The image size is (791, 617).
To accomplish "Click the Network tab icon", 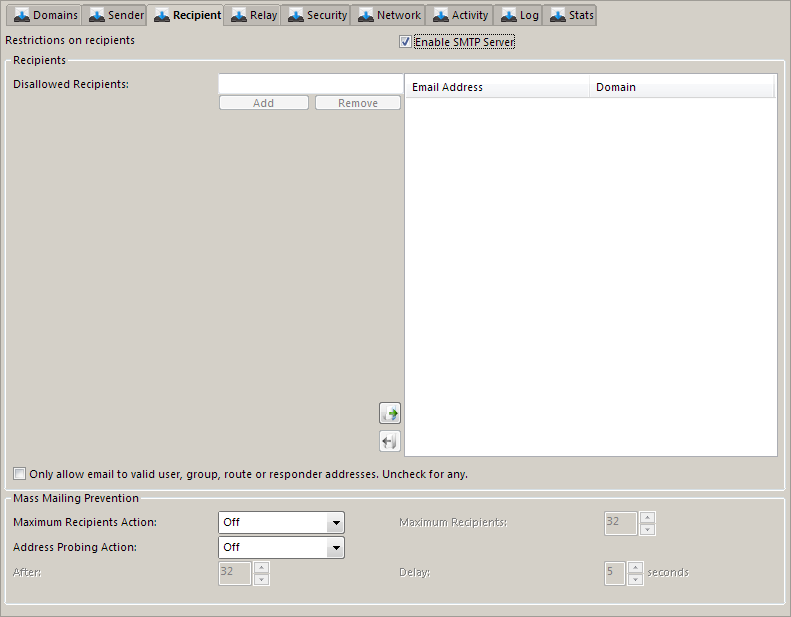I will pos(366,15).
